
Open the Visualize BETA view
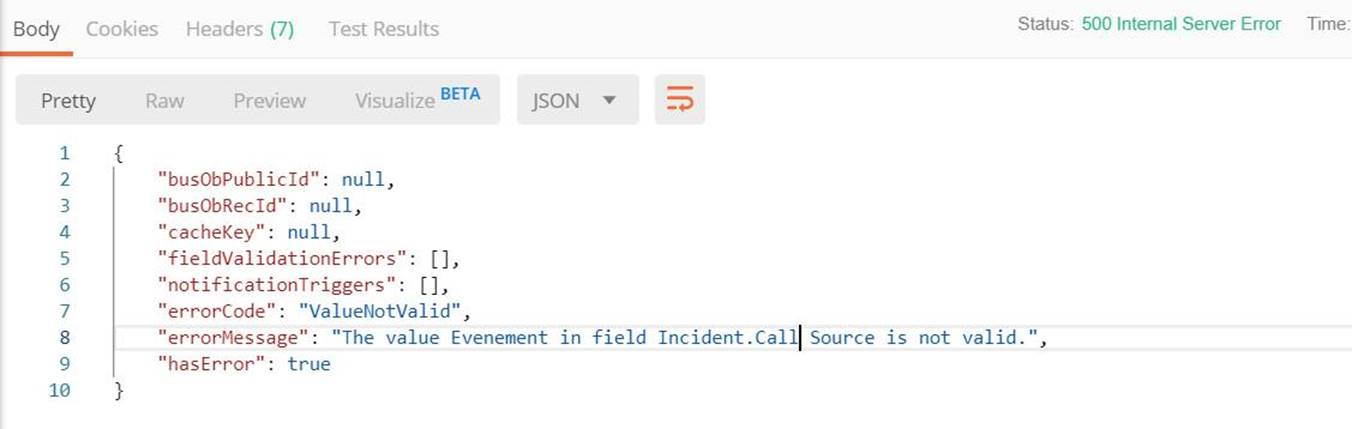(x=417, y=100)
